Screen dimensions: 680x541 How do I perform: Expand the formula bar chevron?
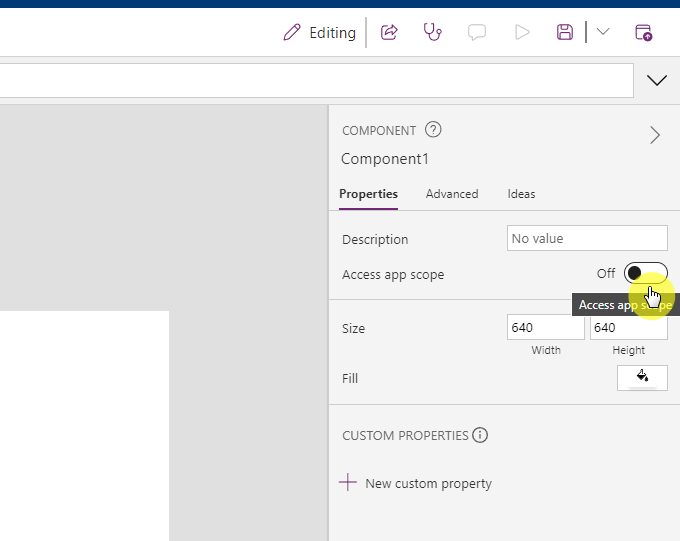[x=657, y=80]
